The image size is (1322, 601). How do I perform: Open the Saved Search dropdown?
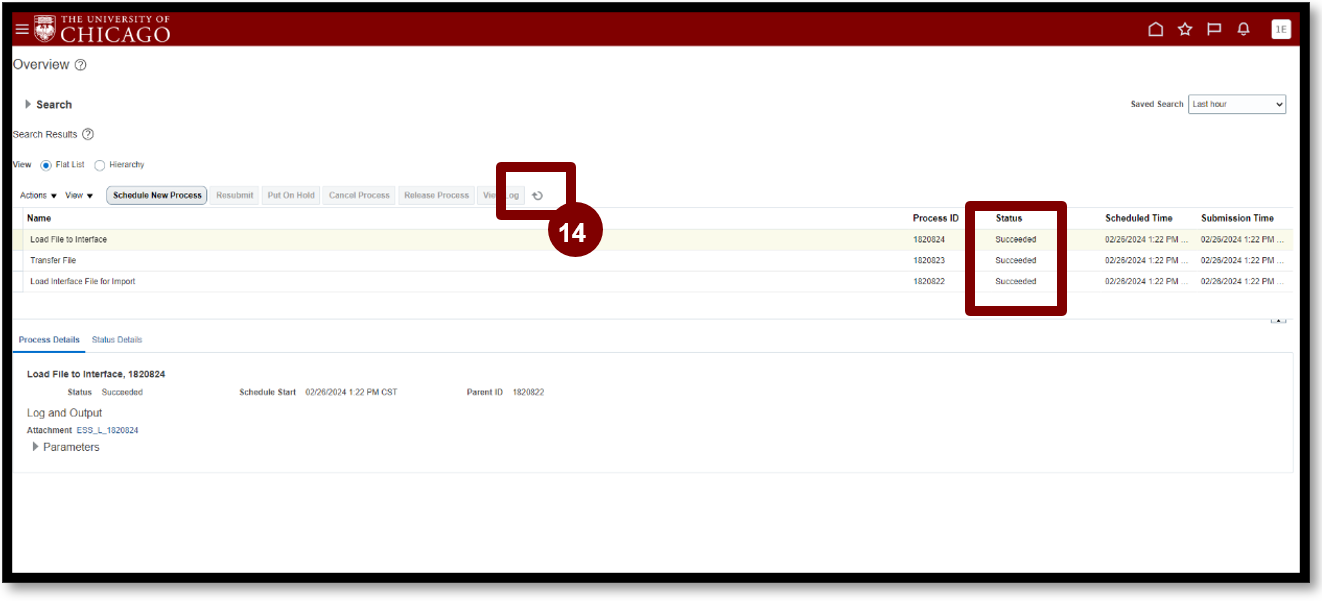point(1237,104)
